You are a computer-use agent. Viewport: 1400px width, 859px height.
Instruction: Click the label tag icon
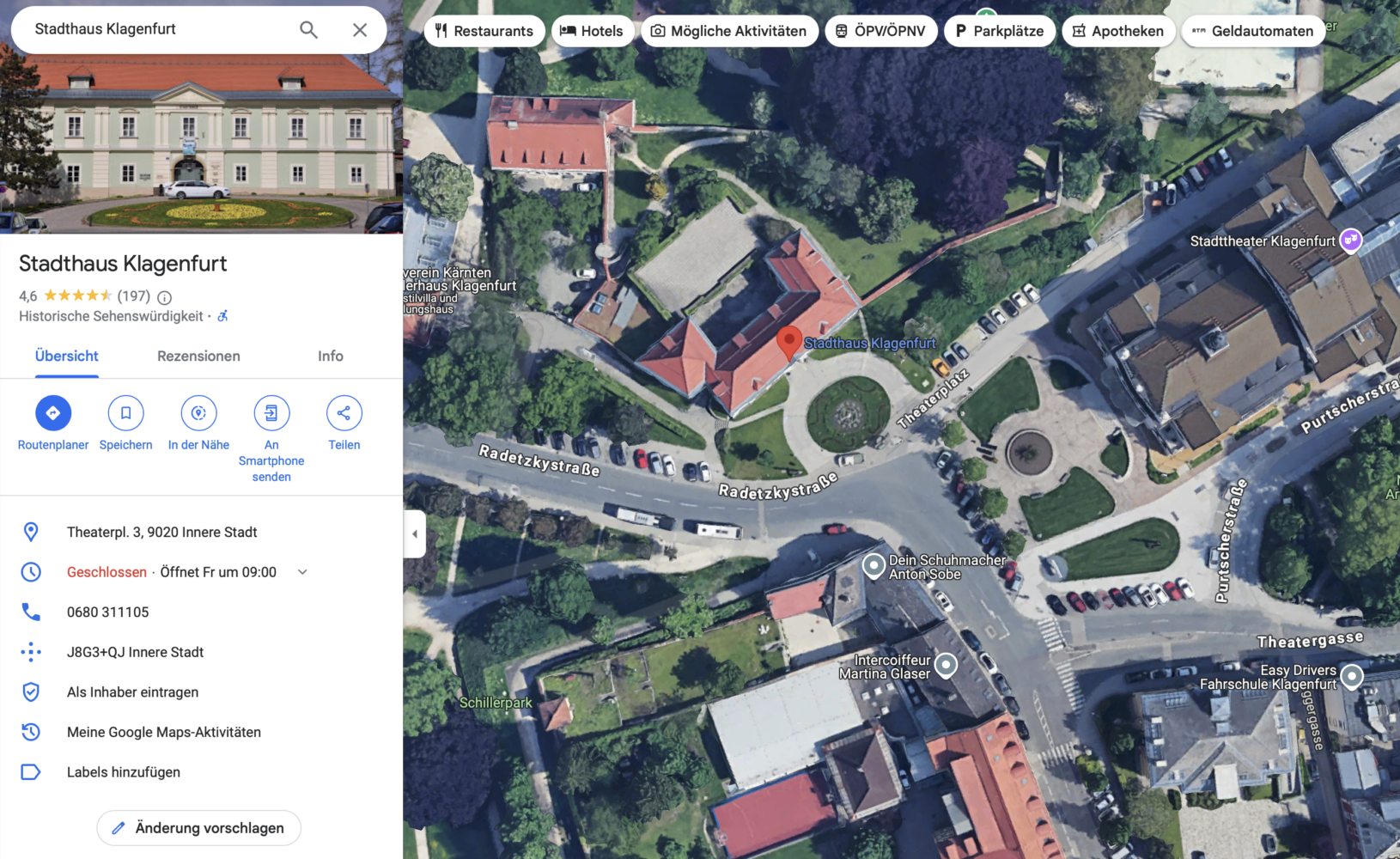31,772
